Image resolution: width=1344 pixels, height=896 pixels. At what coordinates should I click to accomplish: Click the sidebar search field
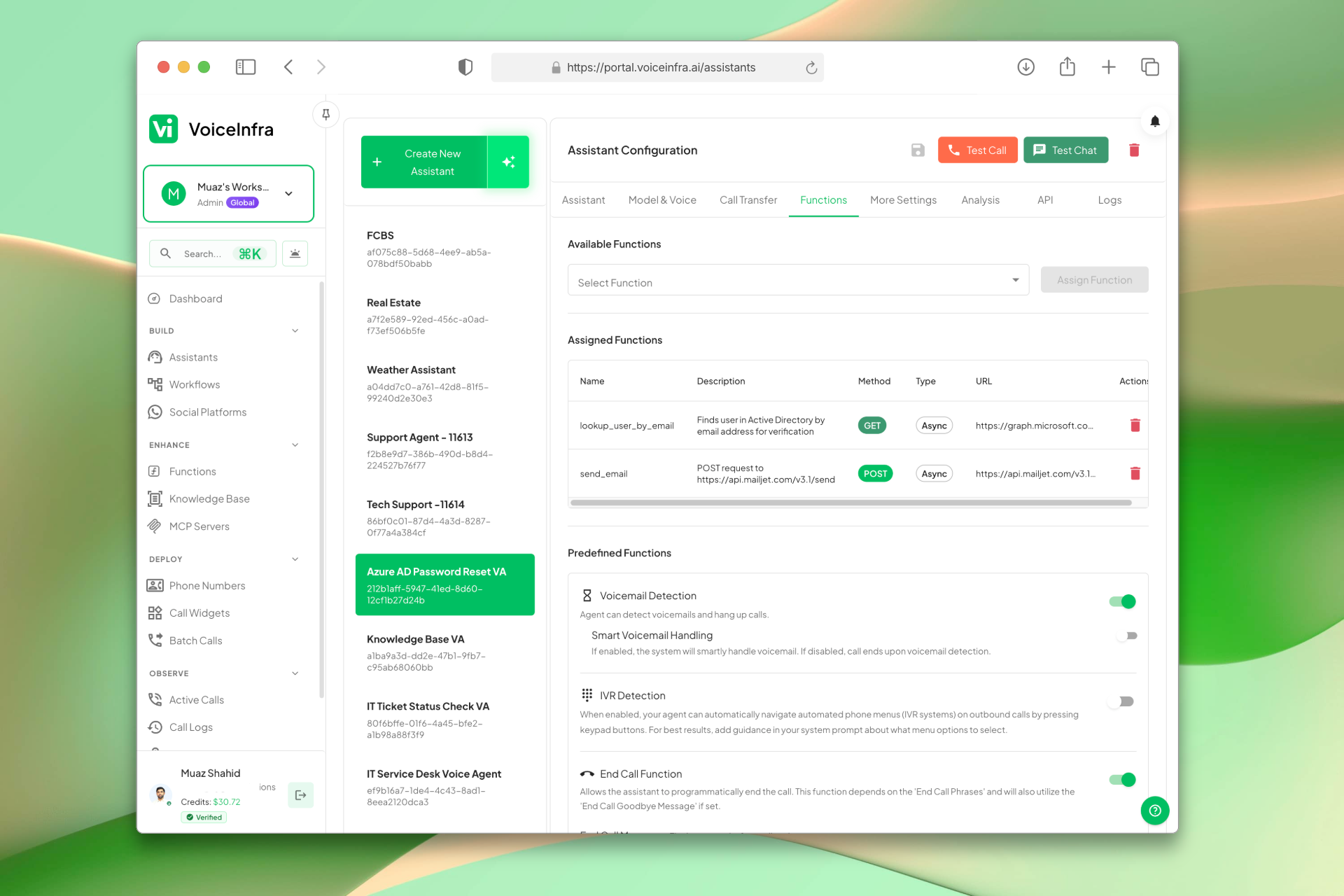coord(212,253)
